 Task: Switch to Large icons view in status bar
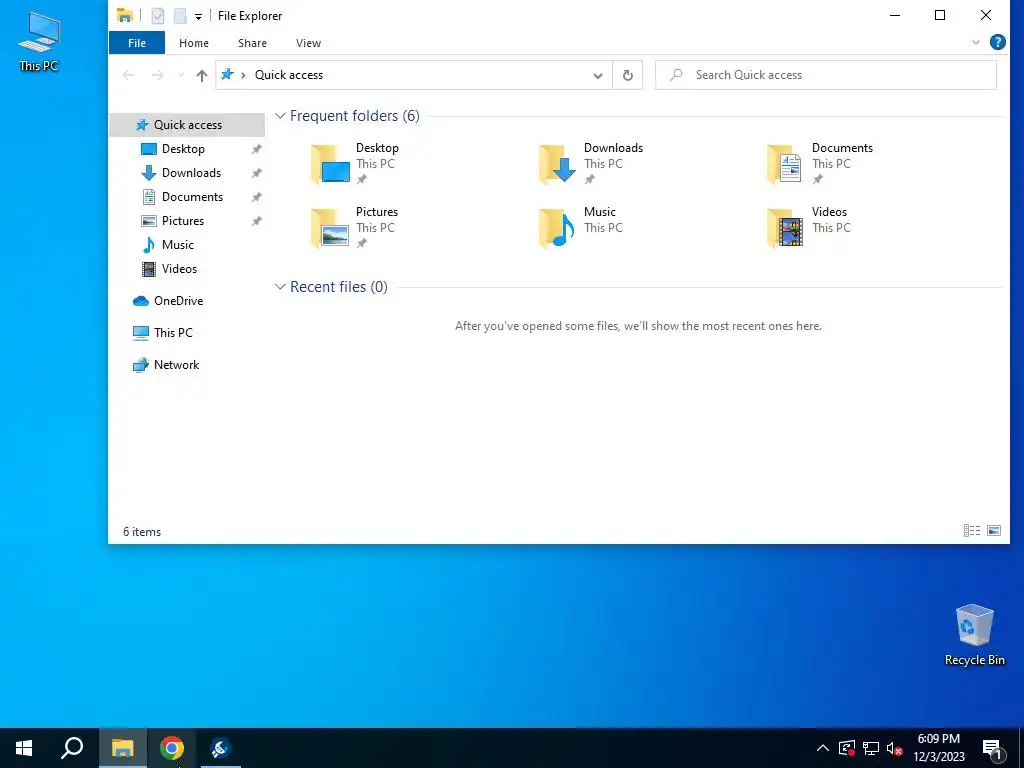(x=994, y=531)
